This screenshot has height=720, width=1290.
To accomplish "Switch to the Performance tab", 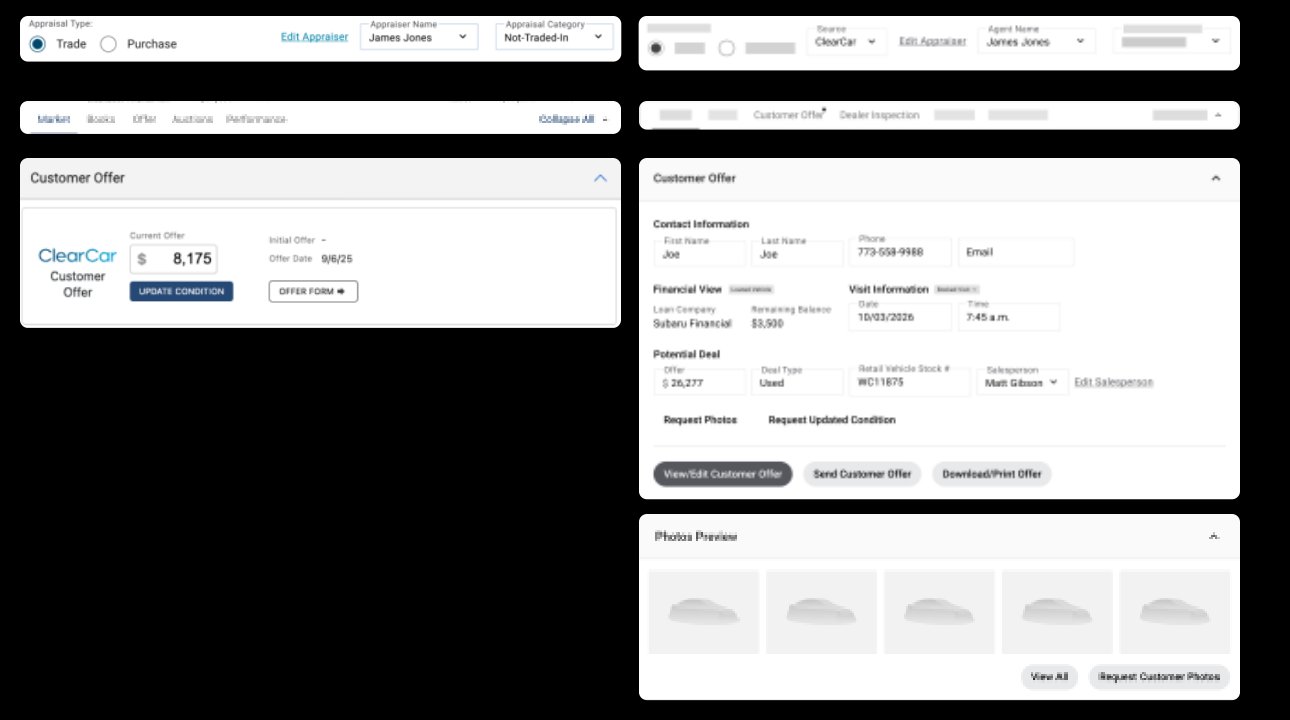I will pyautogui.click(x=256, y=119).
